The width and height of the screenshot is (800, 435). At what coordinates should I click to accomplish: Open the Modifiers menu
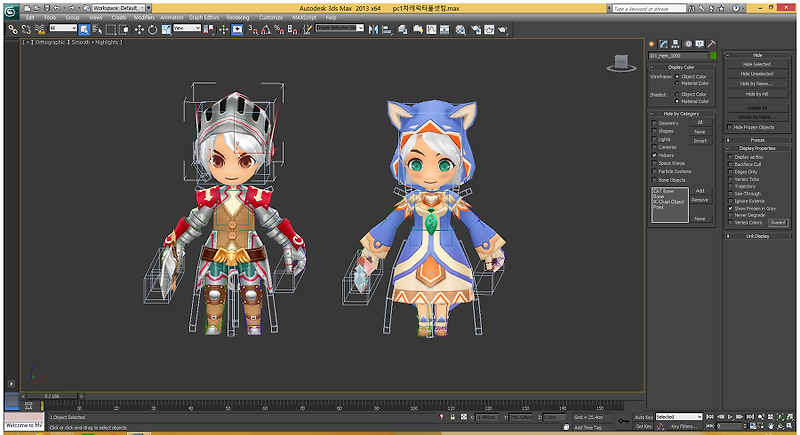144,17
